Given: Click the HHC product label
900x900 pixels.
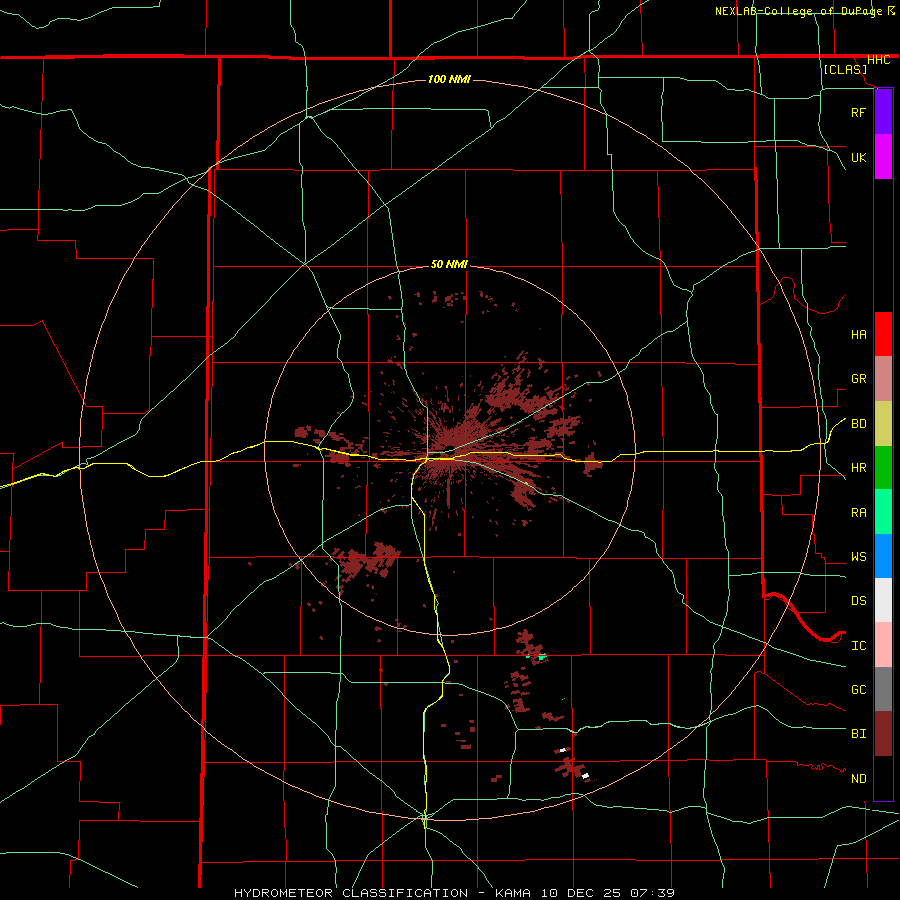Looking at the screenshot, I should (x=878, y=60).
